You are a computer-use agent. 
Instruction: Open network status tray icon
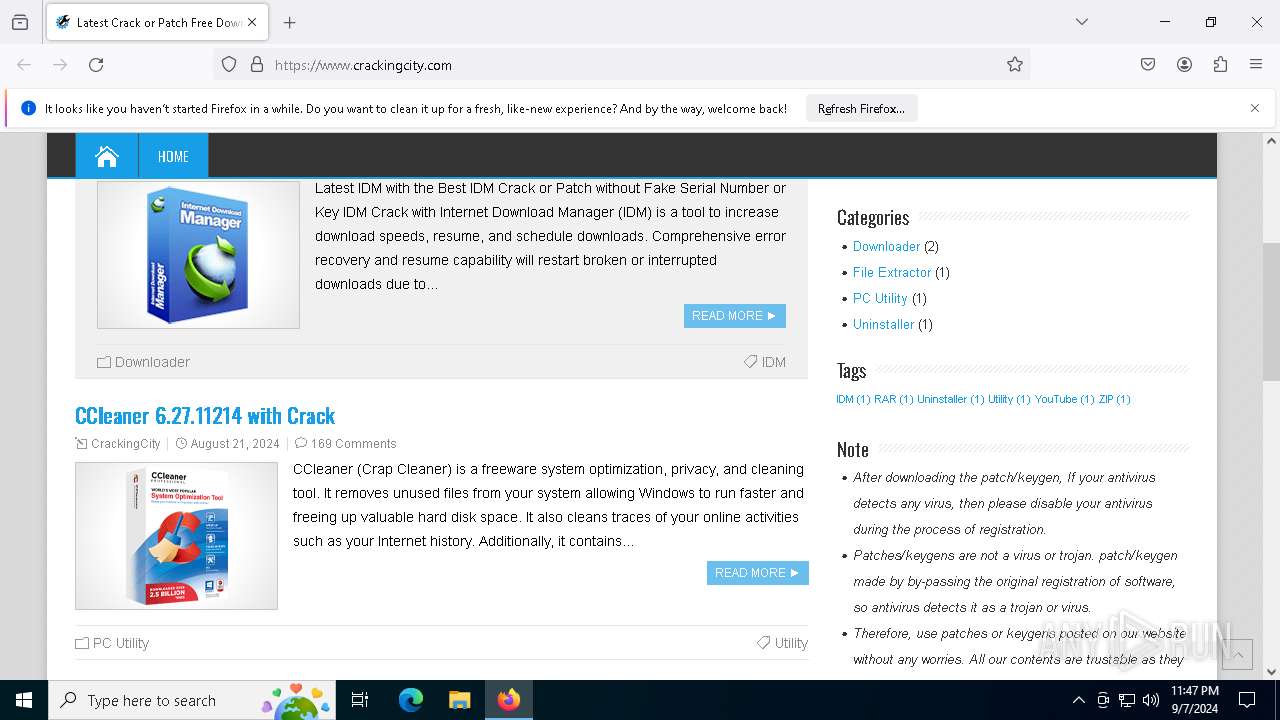pos(1127,700)
